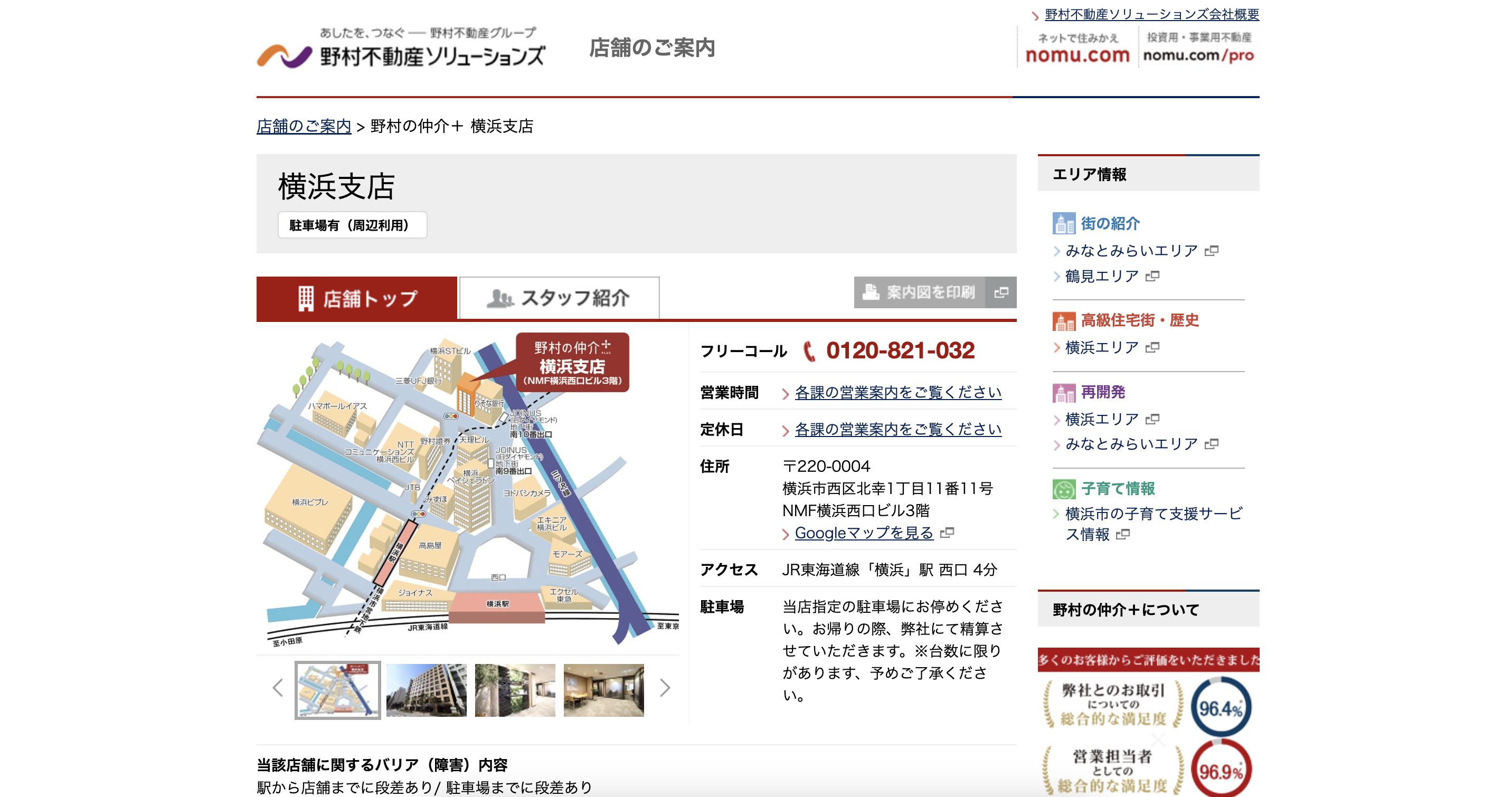1512x797 pixels.
Task: Open 横浜市の子育て支援サービス情報 link
Action: point(1154,524)
